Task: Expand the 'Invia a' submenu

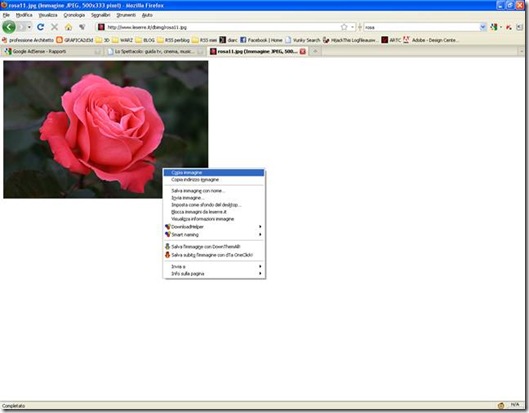Action: 214,267
